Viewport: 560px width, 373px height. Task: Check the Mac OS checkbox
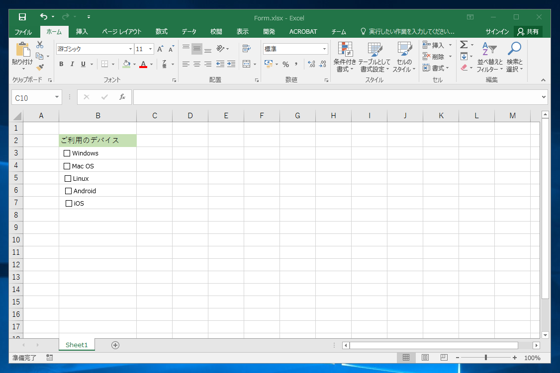pyautogui.click(x=66, y=166)
